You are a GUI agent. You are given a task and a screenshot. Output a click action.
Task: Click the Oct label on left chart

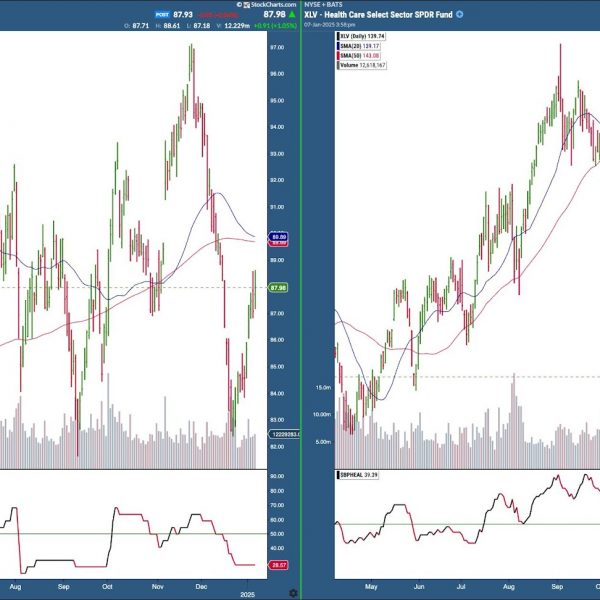[x=108, y=587]
